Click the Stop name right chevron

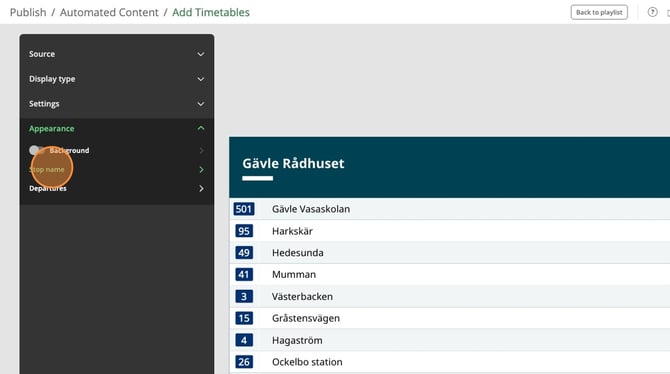tap(201, 170)
